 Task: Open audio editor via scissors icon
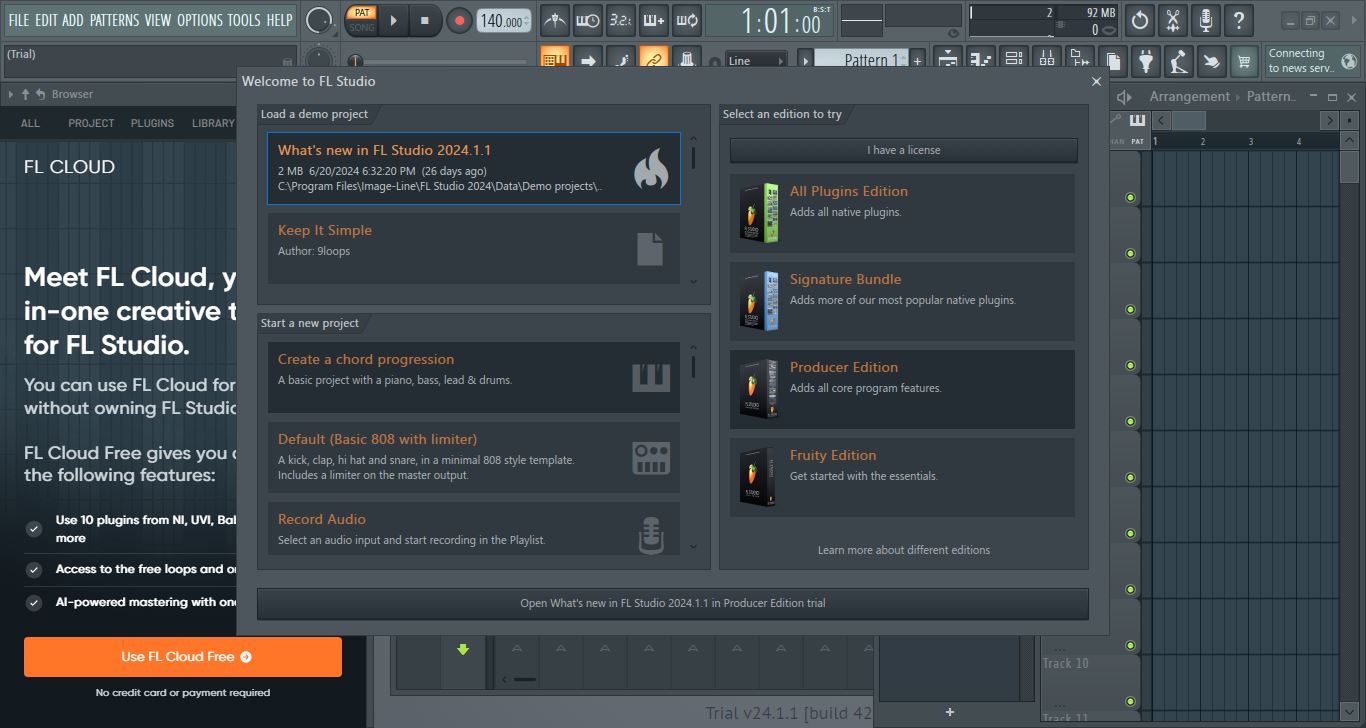pos(1174,20)
